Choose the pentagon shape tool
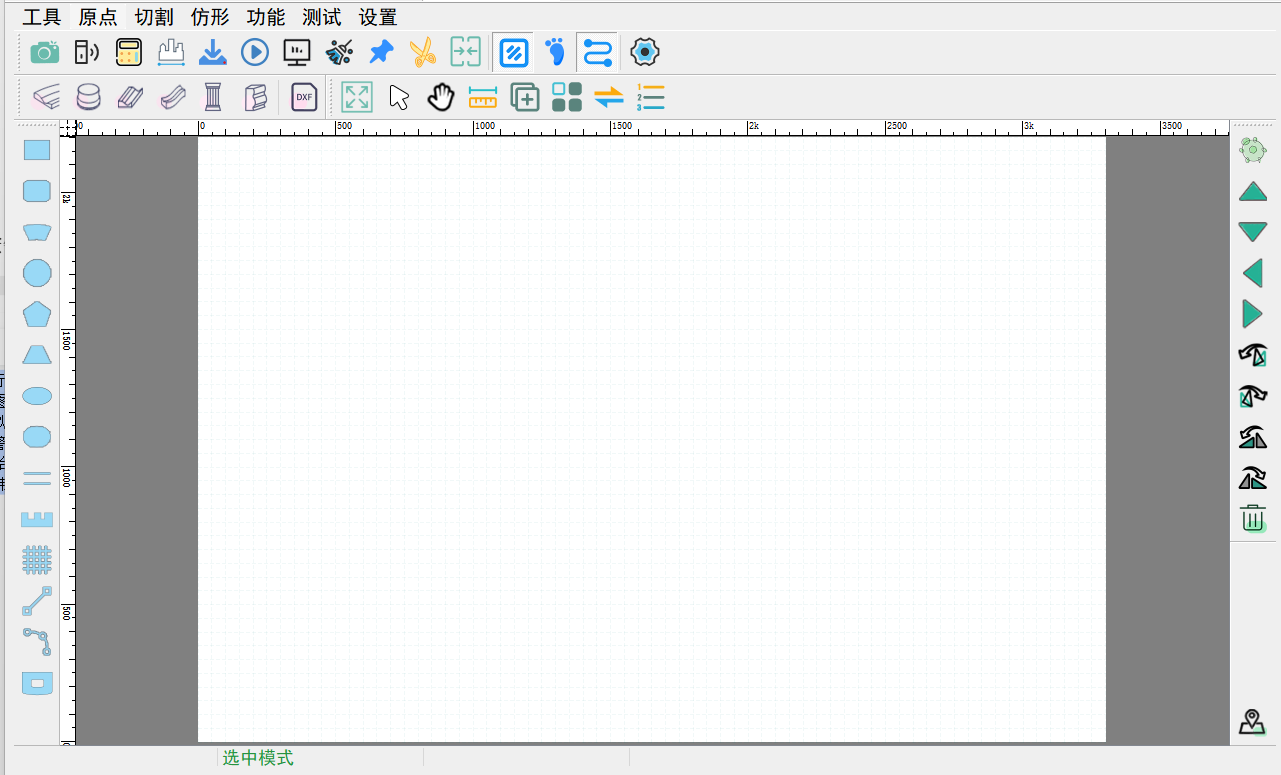Screen dimensions: 1281x775 point(37,314)
